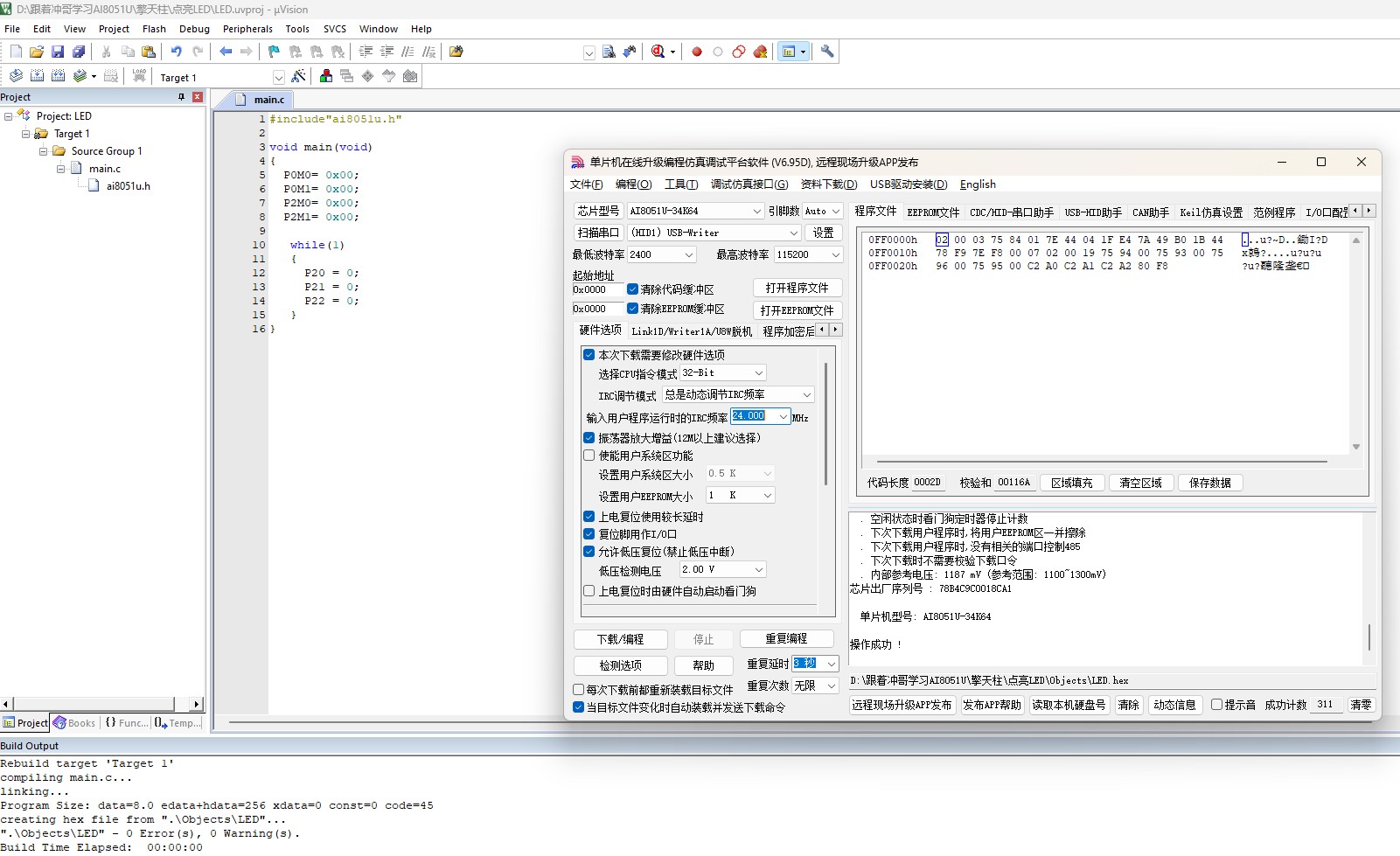Open Manage Project Items colored blocks icon
The width and height of the screenshot is (1400, 856).
click(326, 76)
